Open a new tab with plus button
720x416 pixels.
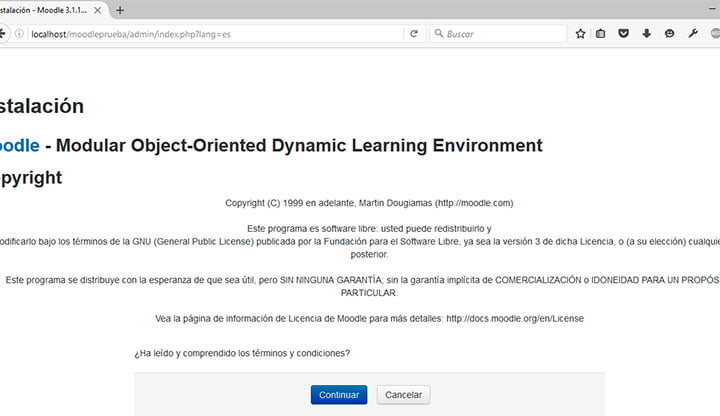[x=120, y=10]
